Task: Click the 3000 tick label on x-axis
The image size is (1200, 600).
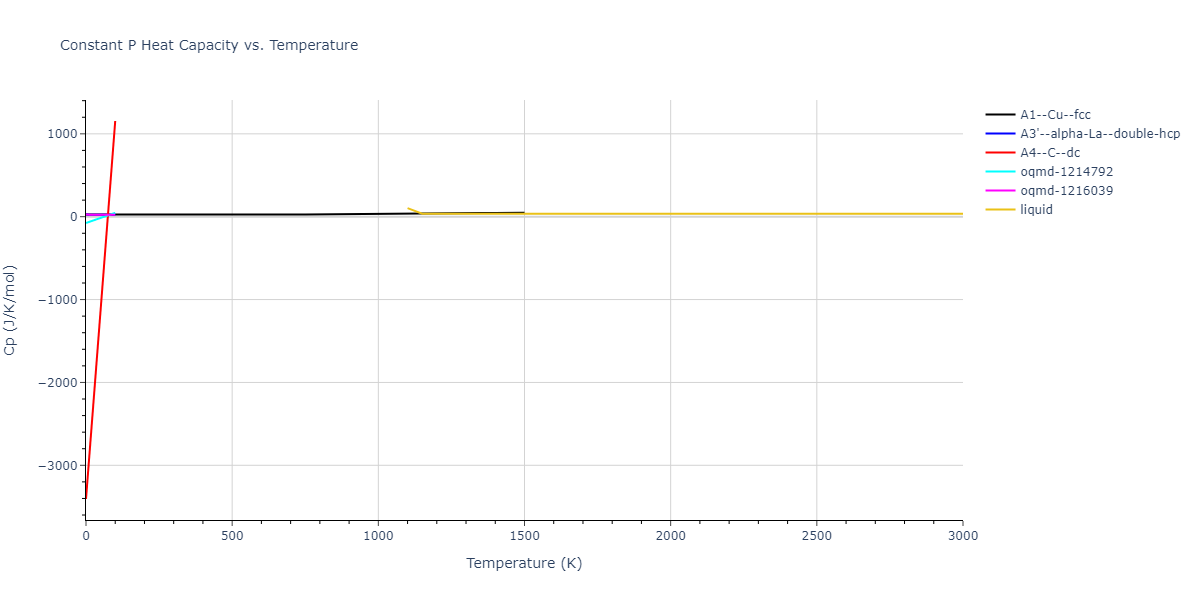Action: tap(962, 536)
